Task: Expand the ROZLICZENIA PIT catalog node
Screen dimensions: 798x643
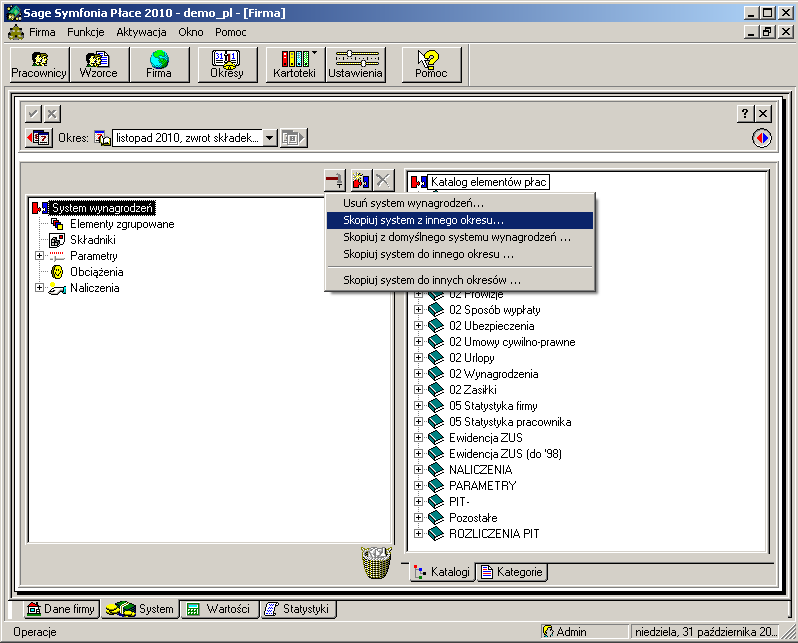Action: tap(418, 534)
